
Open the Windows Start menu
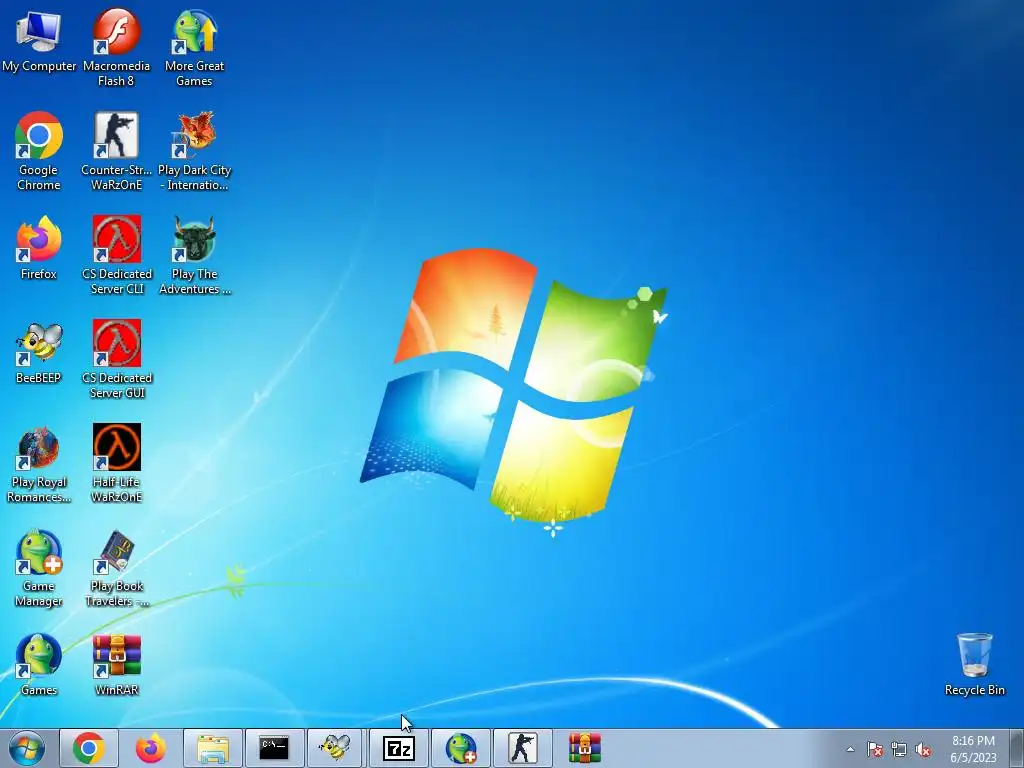click(27, 748)
